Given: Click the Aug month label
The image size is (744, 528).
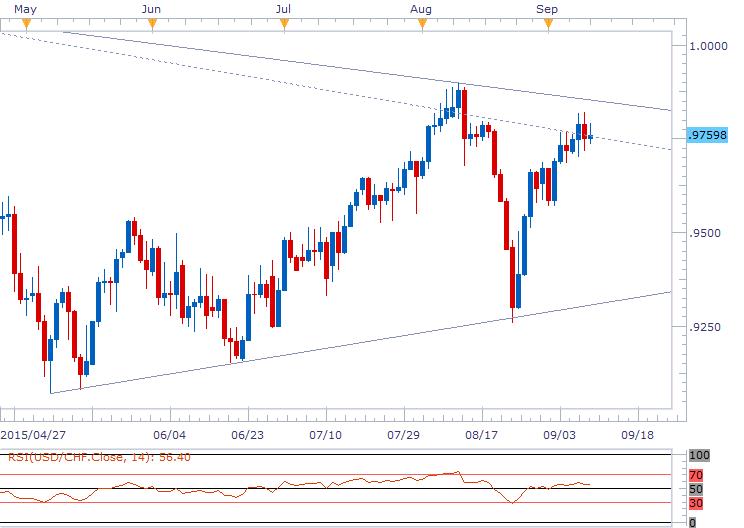Looking at the screenshot, I should pyautogui.click(x=421, y=9).
